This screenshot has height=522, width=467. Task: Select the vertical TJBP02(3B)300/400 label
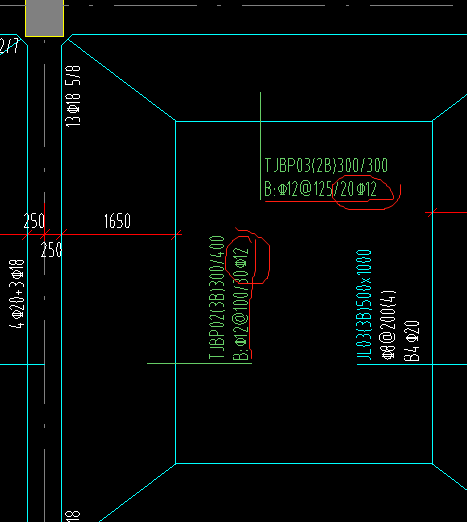click(217, 297)
